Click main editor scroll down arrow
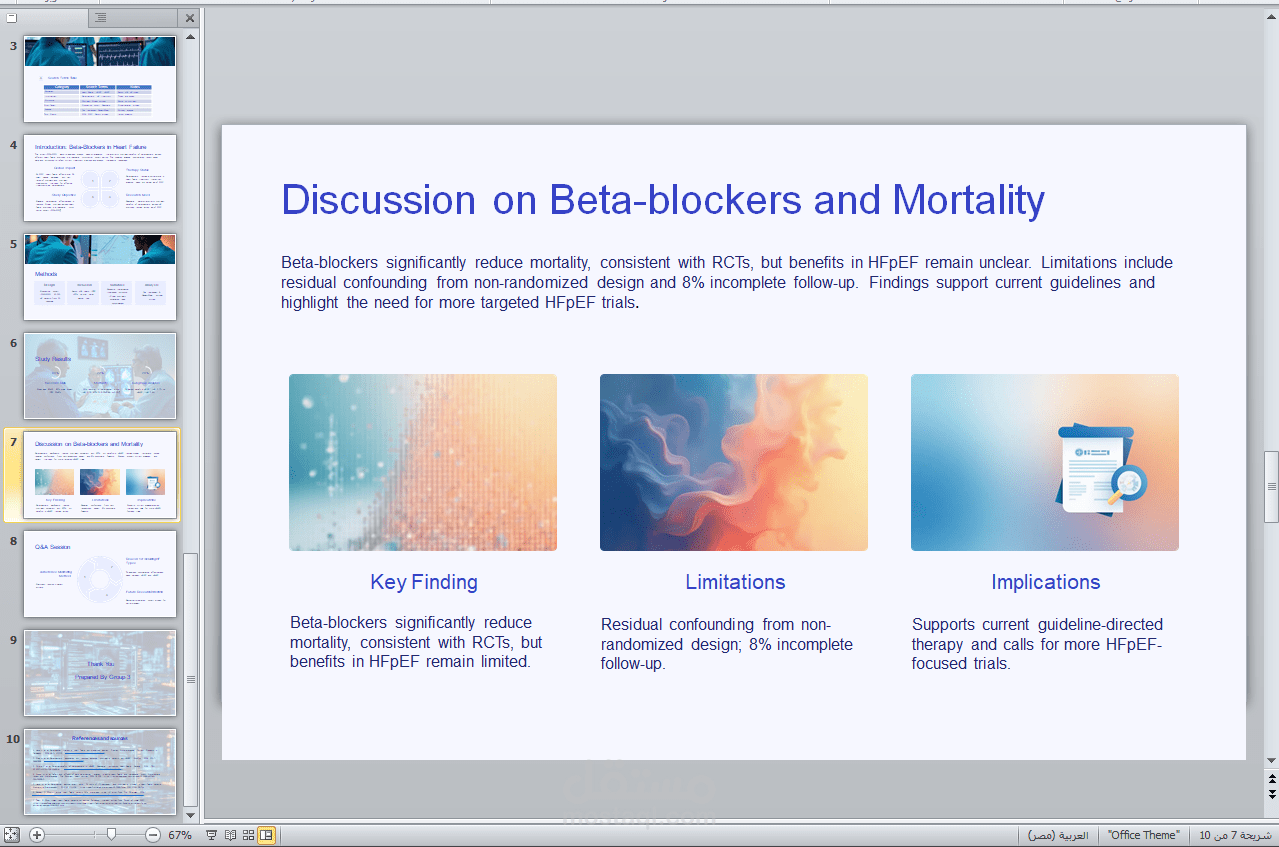 pyautogui.click(x=1271, y=762)
